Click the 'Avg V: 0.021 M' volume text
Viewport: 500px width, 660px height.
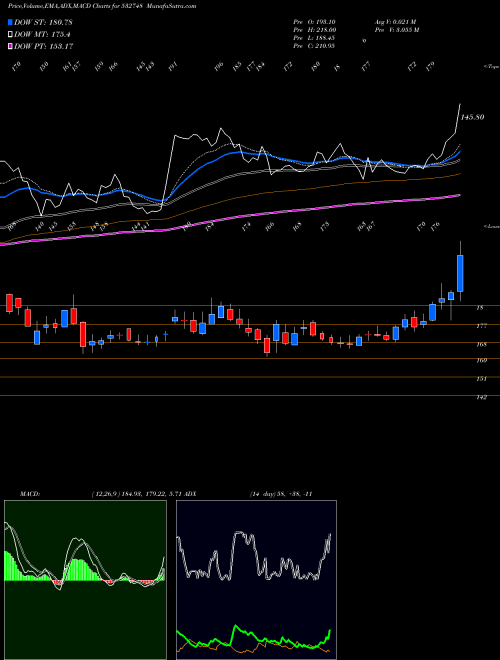tap(395, 22)
